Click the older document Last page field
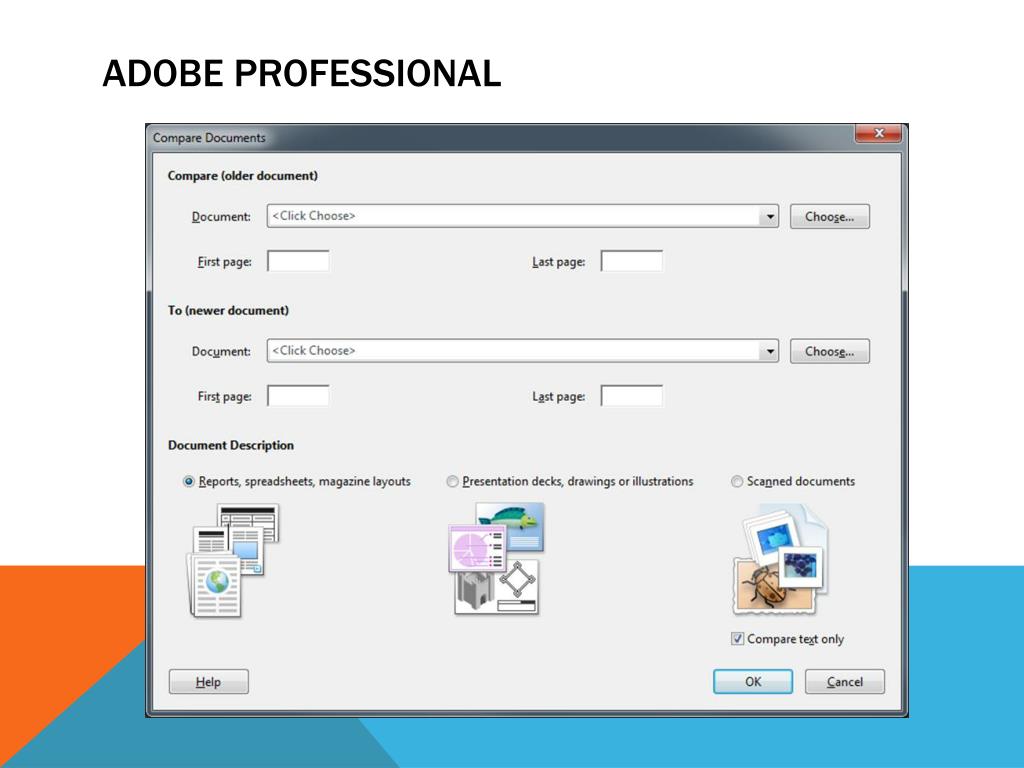The width and height of the screenshot is (1024, 768). point(632,261)
